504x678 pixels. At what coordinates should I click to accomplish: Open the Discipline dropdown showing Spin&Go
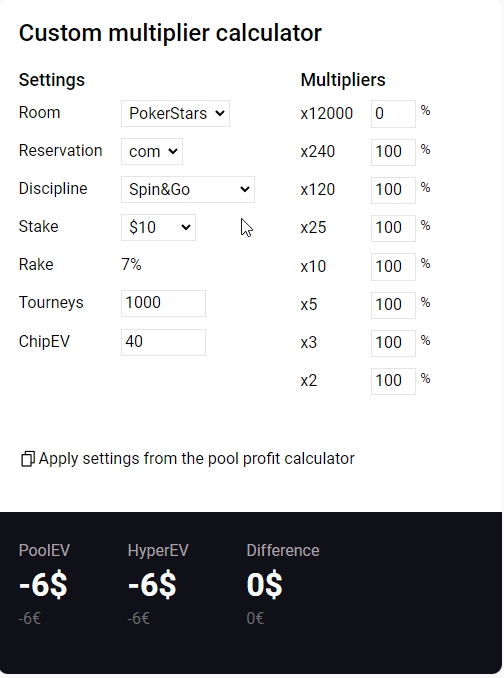coord(188,189)
